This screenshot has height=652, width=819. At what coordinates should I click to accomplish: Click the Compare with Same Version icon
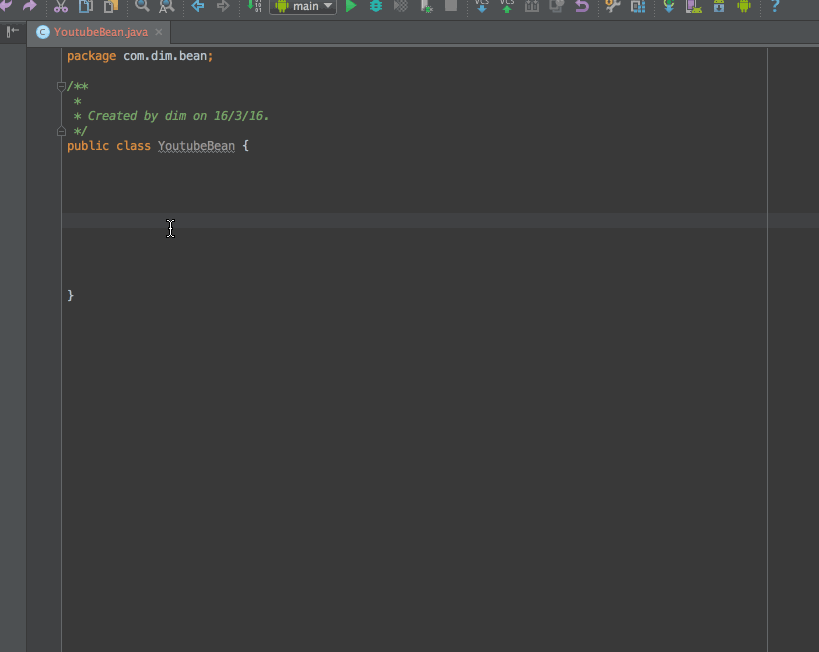click(x=532, y=6)
